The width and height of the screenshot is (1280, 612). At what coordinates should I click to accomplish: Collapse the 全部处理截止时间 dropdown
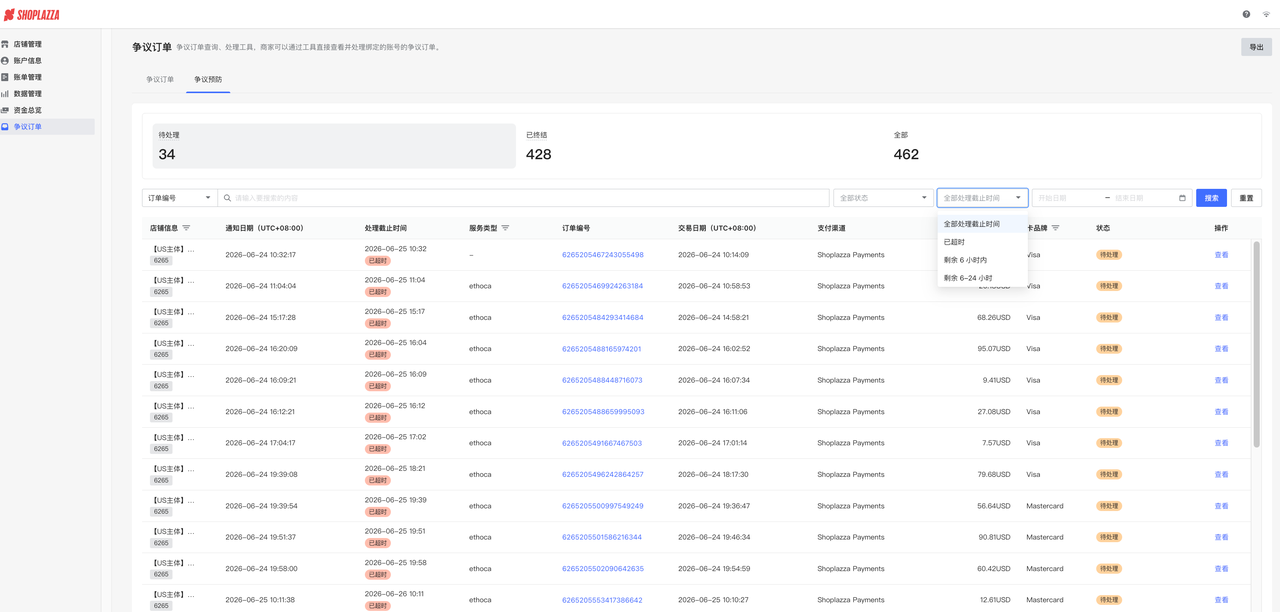click(x=982, y=198)
